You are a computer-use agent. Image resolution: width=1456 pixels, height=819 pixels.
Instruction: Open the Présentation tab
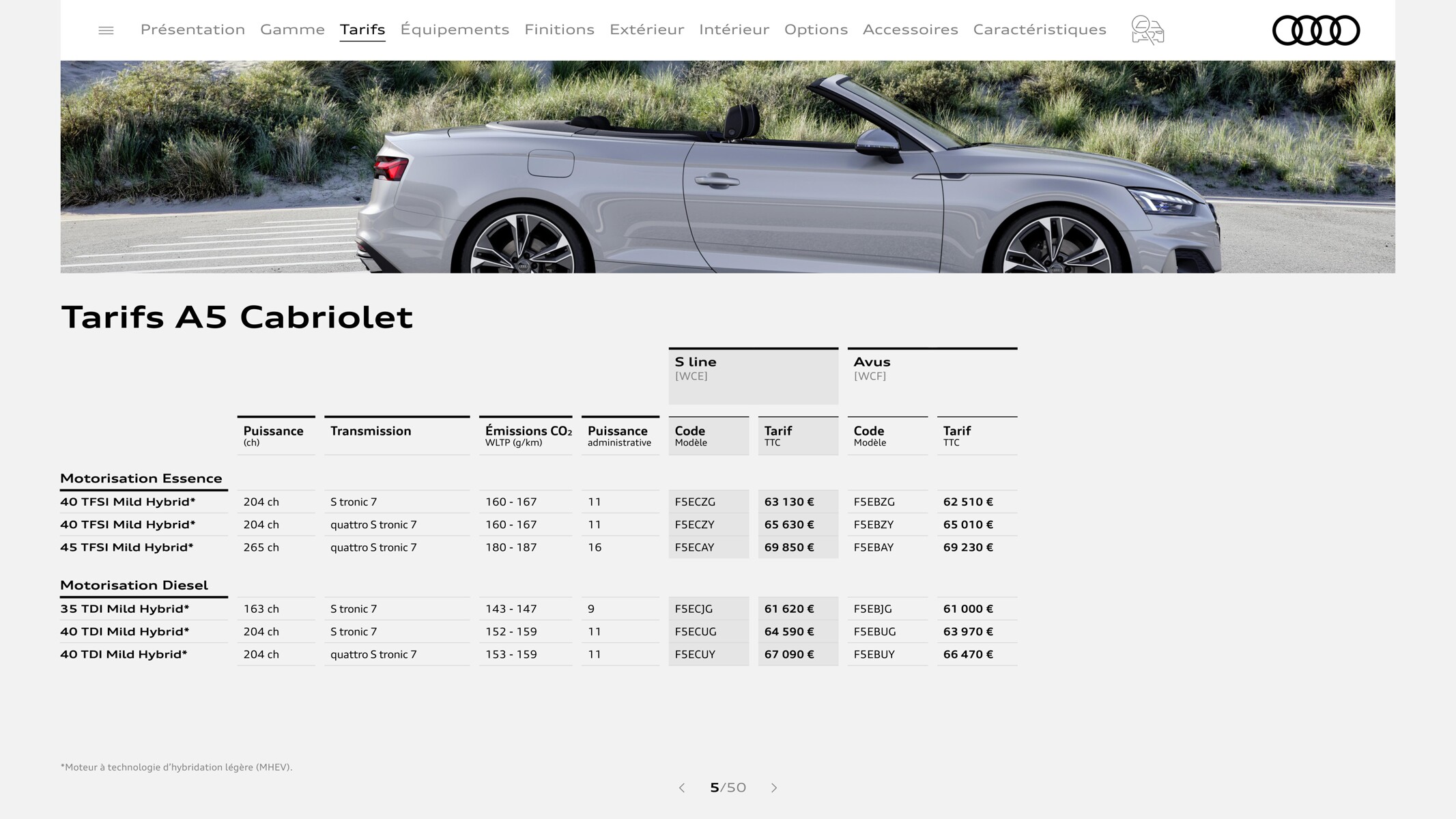192,29
